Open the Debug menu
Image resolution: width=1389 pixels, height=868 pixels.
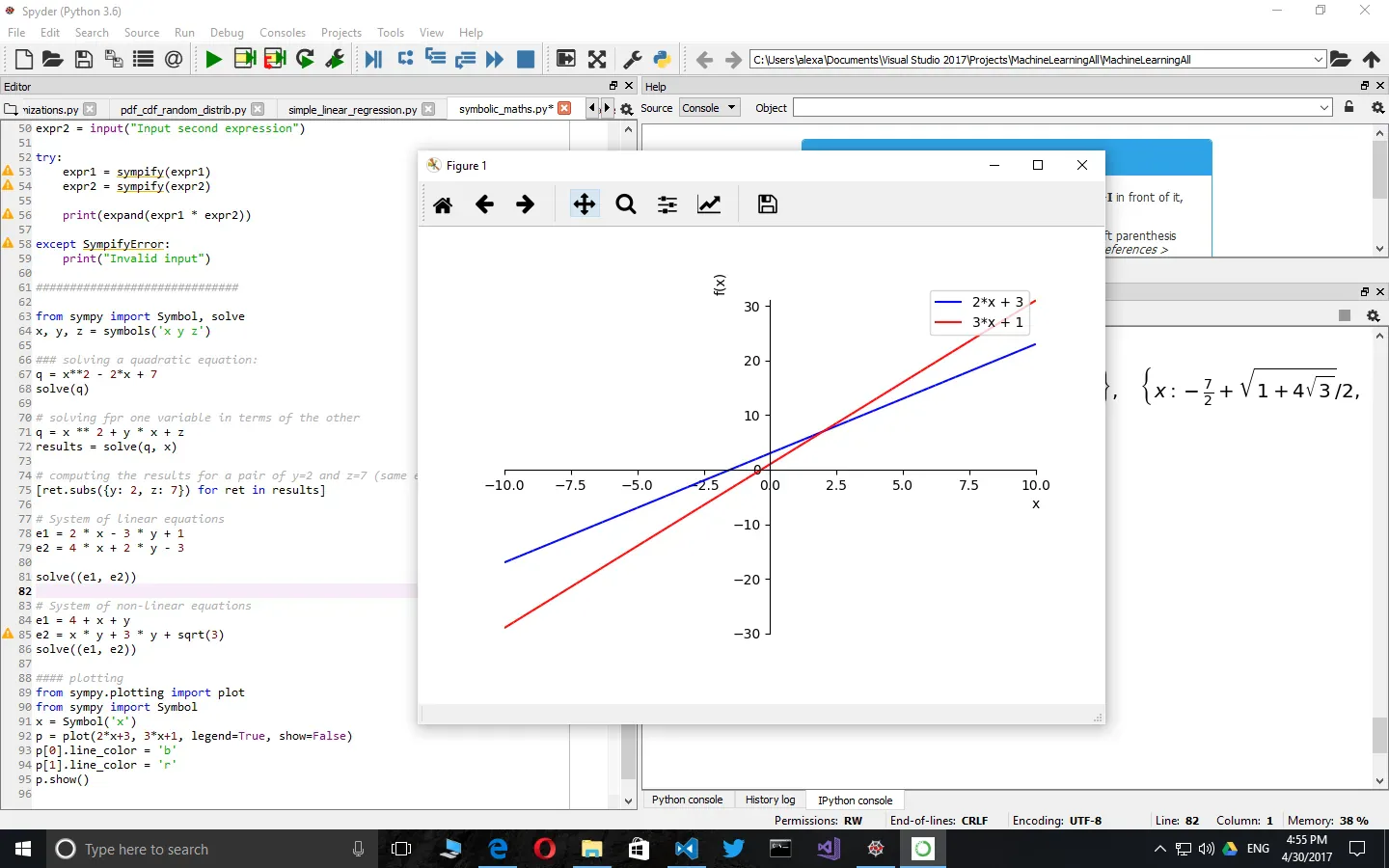[x=227, y=33]
